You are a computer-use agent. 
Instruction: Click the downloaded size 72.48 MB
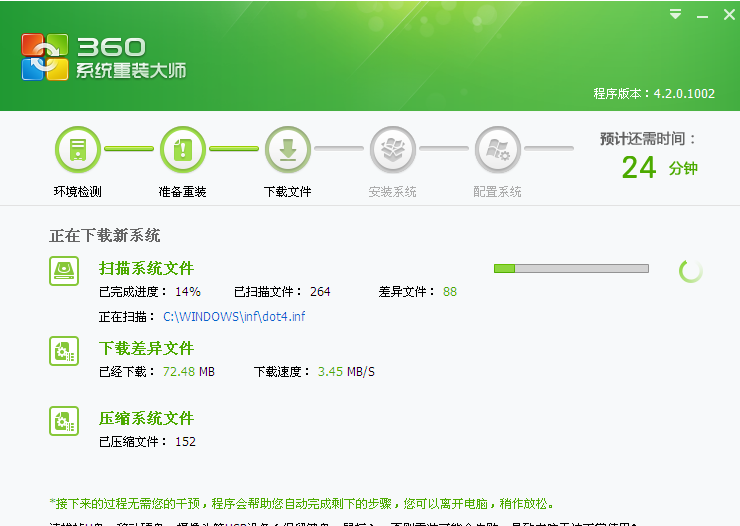(x=189, y=372)
